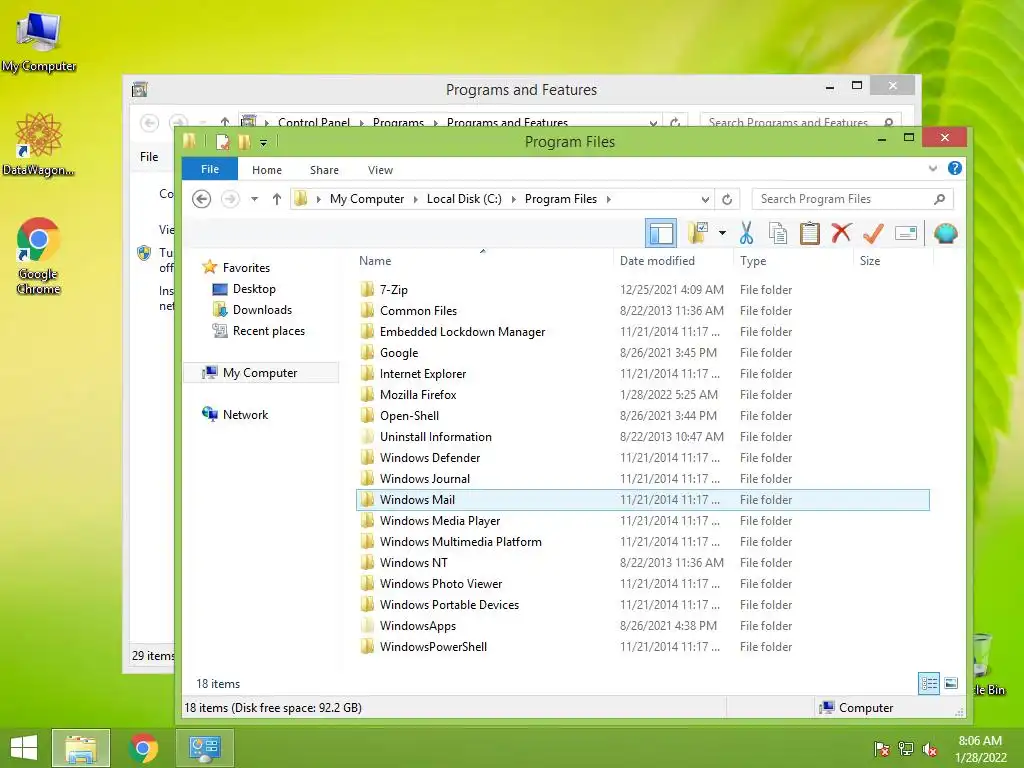This screenshot has height=768, width=1024.
Task: Click the Back arrow in Program Files
Action: pos(202,199)
